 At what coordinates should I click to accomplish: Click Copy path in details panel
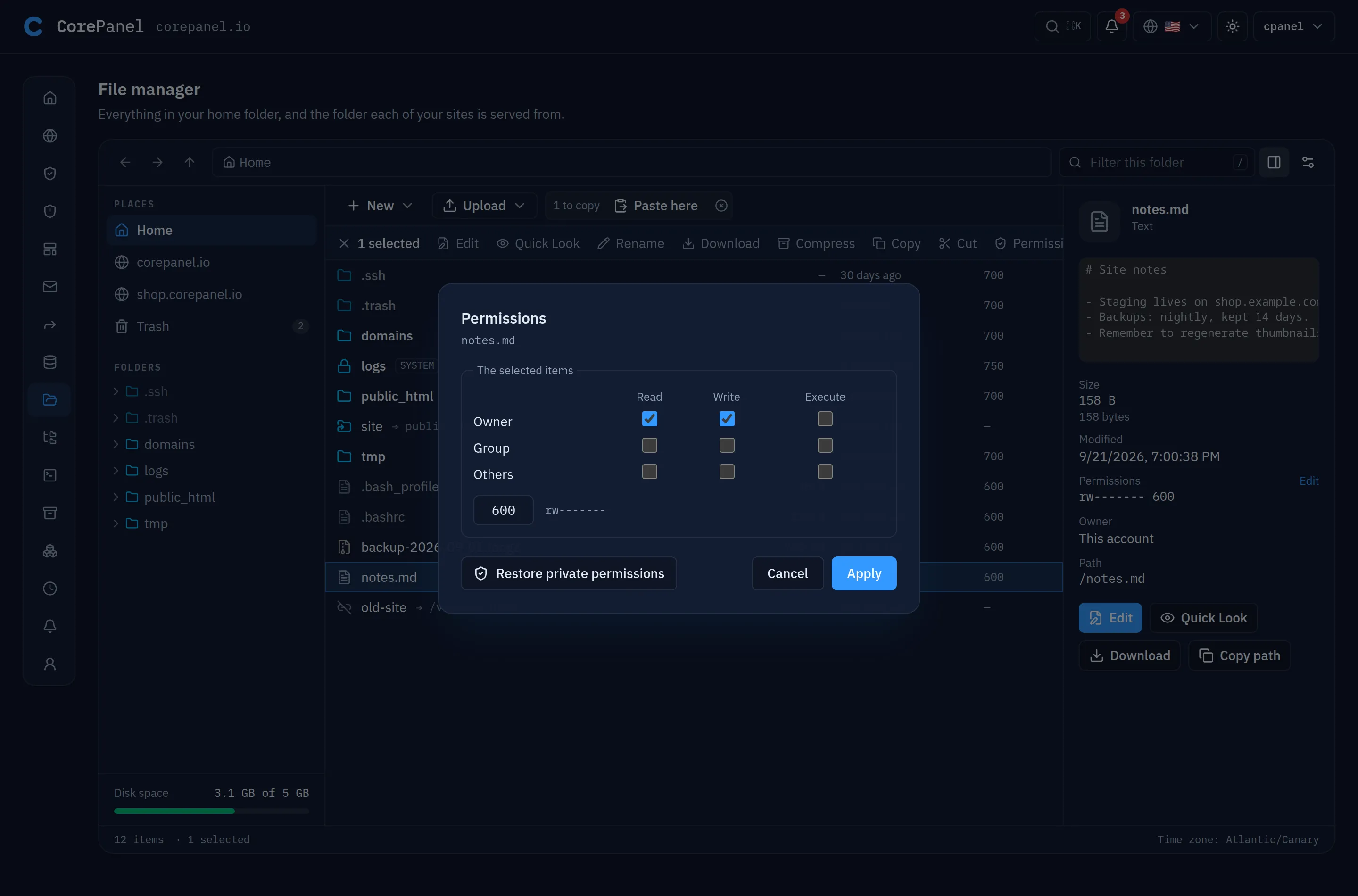pos(1239,655)
